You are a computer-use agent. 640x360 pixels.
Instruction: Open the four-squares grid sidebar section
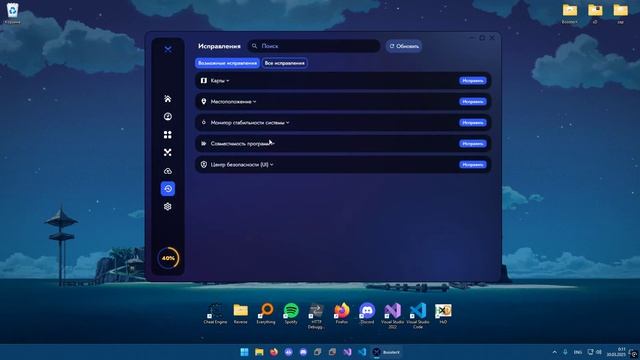pyautogui.click(x=168, y=135)
